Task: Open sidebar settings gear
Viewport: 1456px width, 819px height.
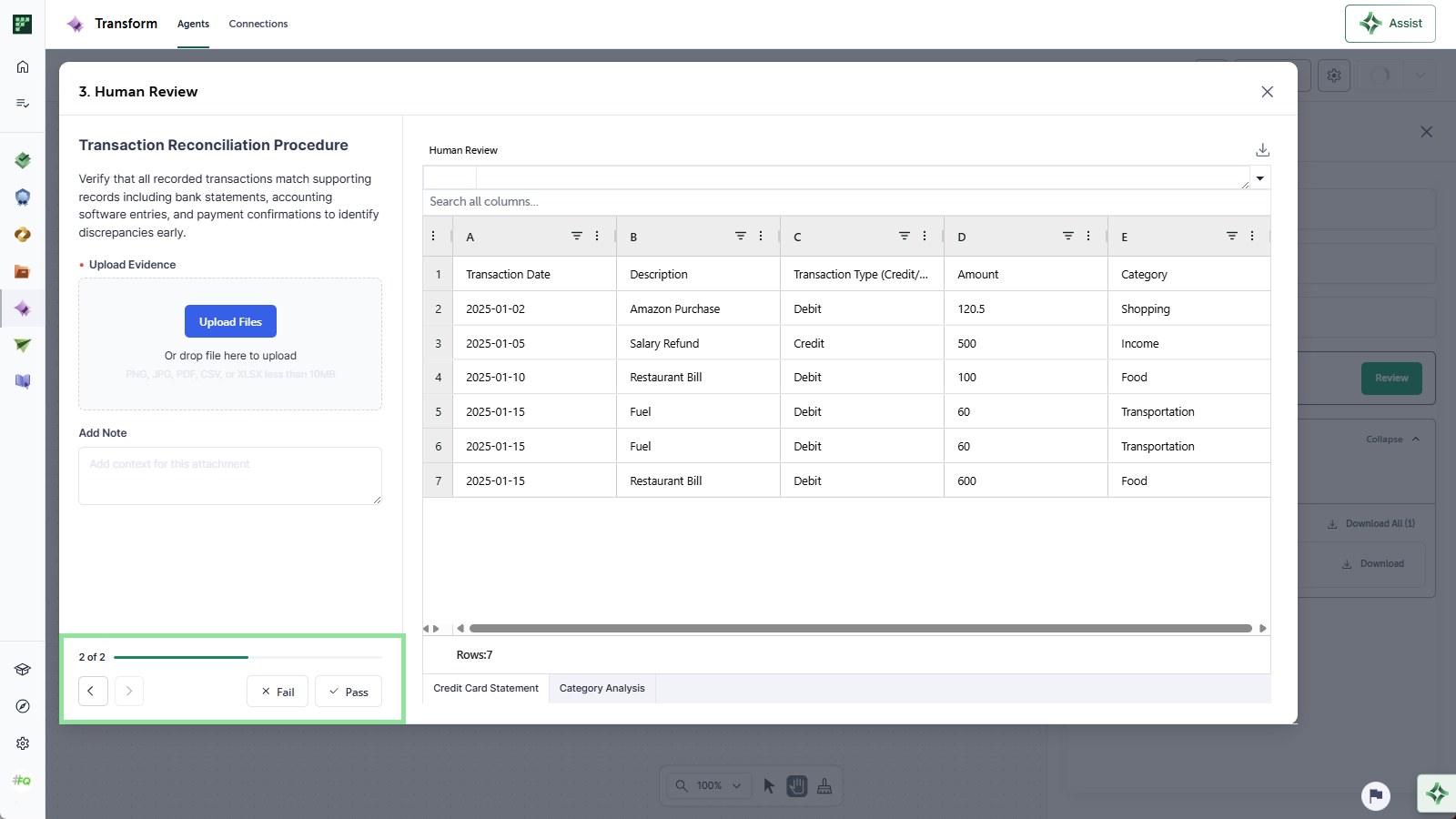Action: click(x=23, y=743)
